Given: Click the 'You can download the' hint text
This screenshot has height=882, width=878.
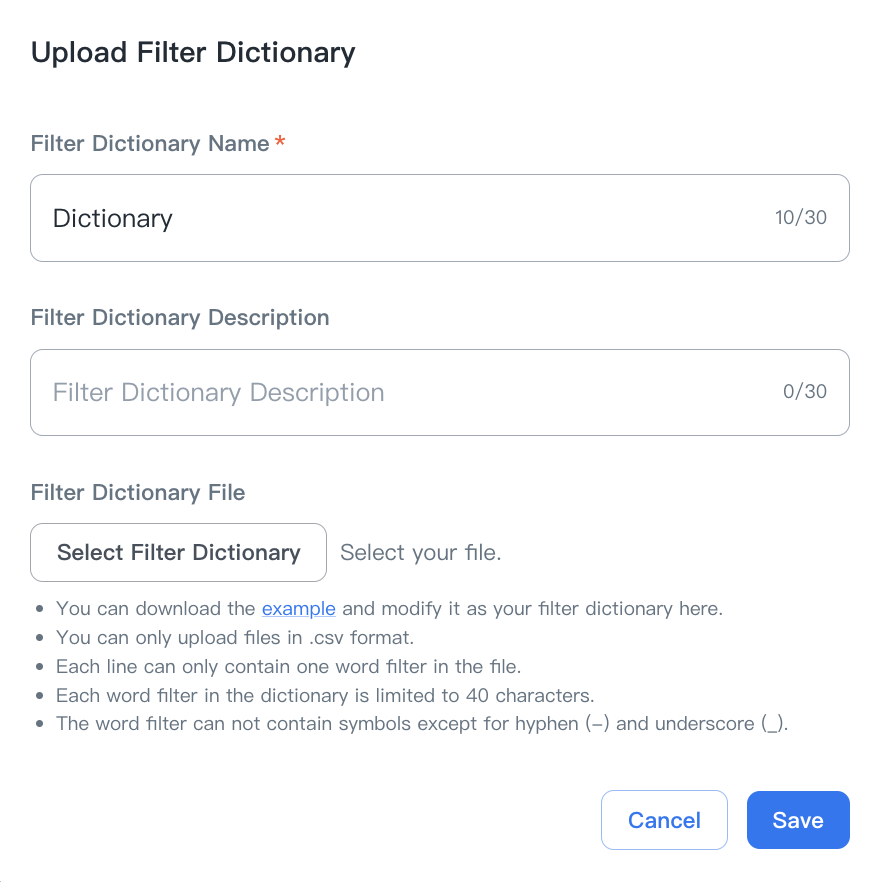Looking at the screenshot, I should pos(156,608).
